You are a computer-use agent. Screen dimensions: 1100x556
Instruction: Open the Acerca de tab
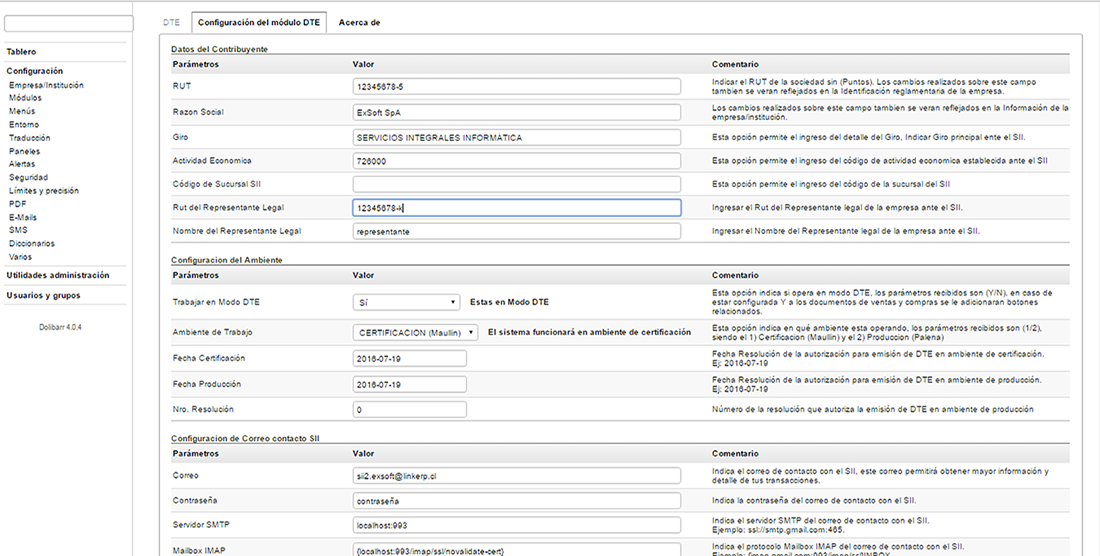point(359,21)
